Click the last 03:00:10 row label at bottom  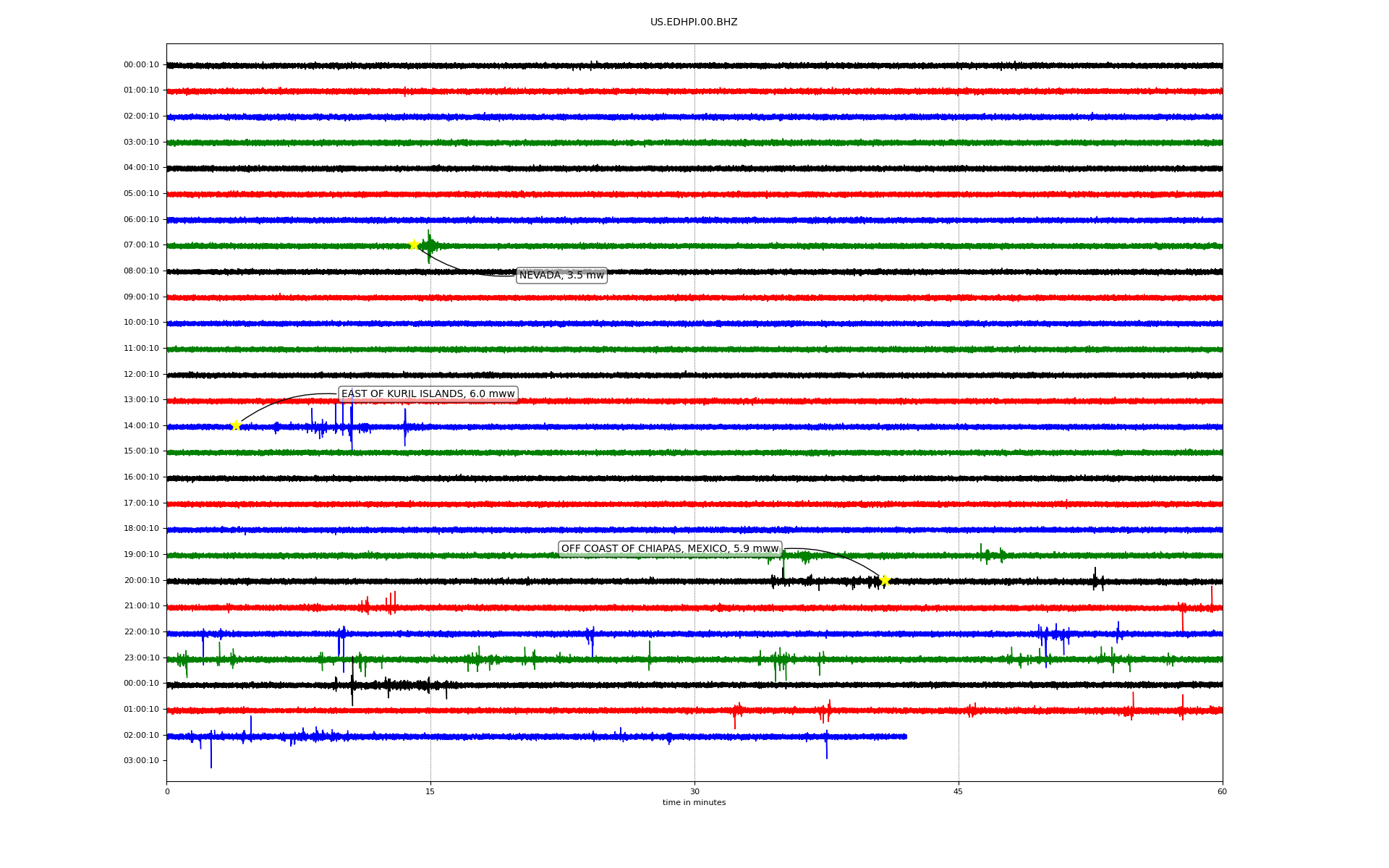tap(141, 761)
